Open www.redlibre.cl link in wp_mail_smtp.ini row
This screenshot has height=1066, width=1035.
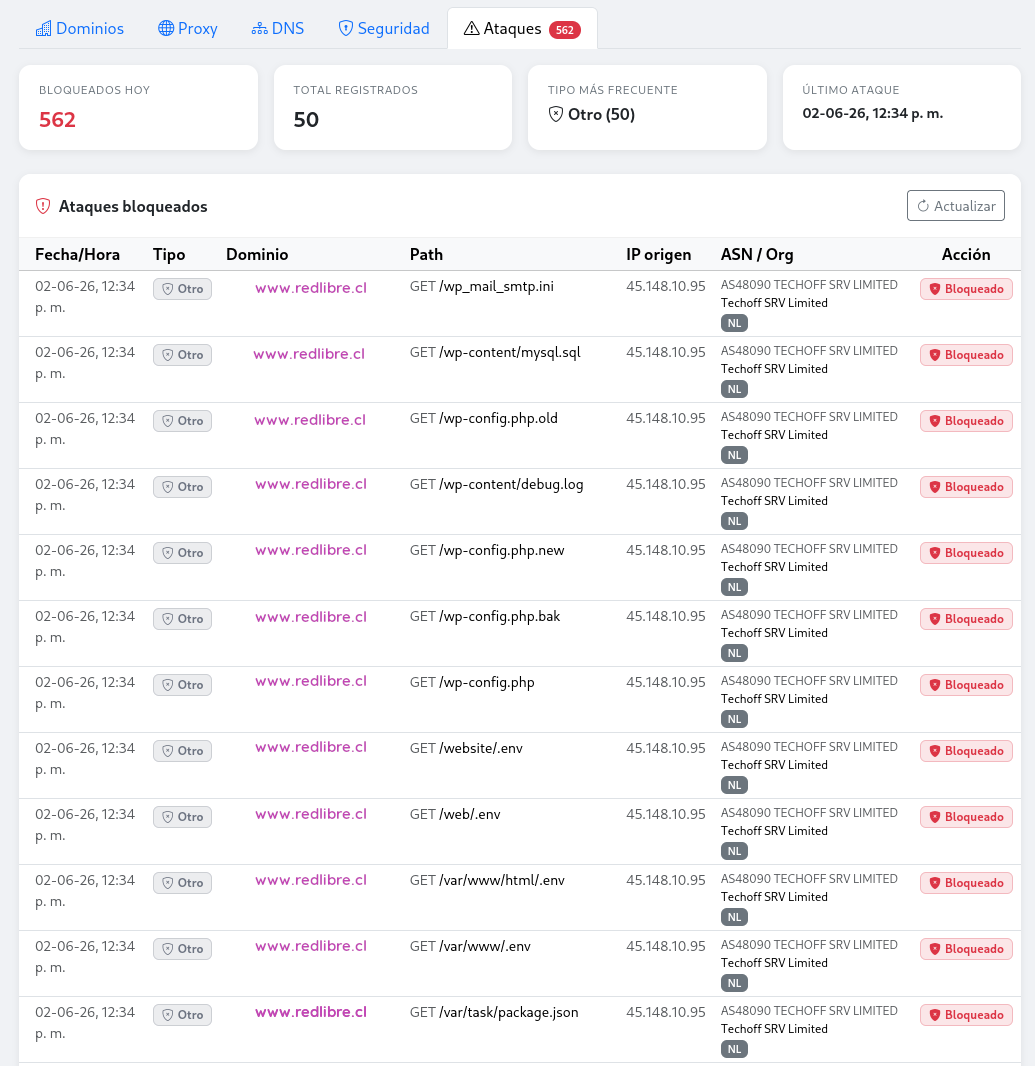[311, 288]
